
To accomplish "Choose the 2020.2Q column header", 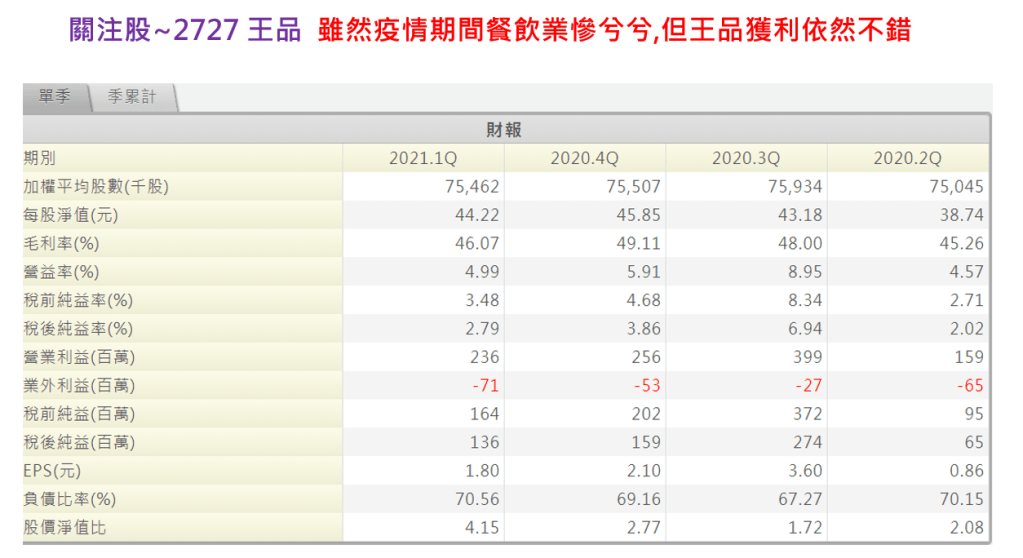I will click(x=907, y=158).
